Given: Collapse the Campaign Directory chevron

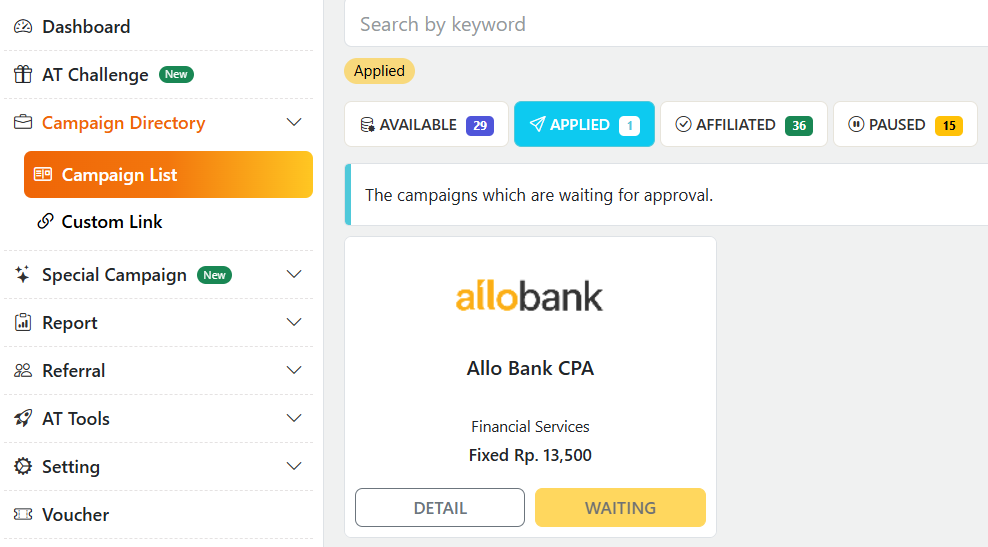Looking at the screenshot, I should tap(294, 123).
